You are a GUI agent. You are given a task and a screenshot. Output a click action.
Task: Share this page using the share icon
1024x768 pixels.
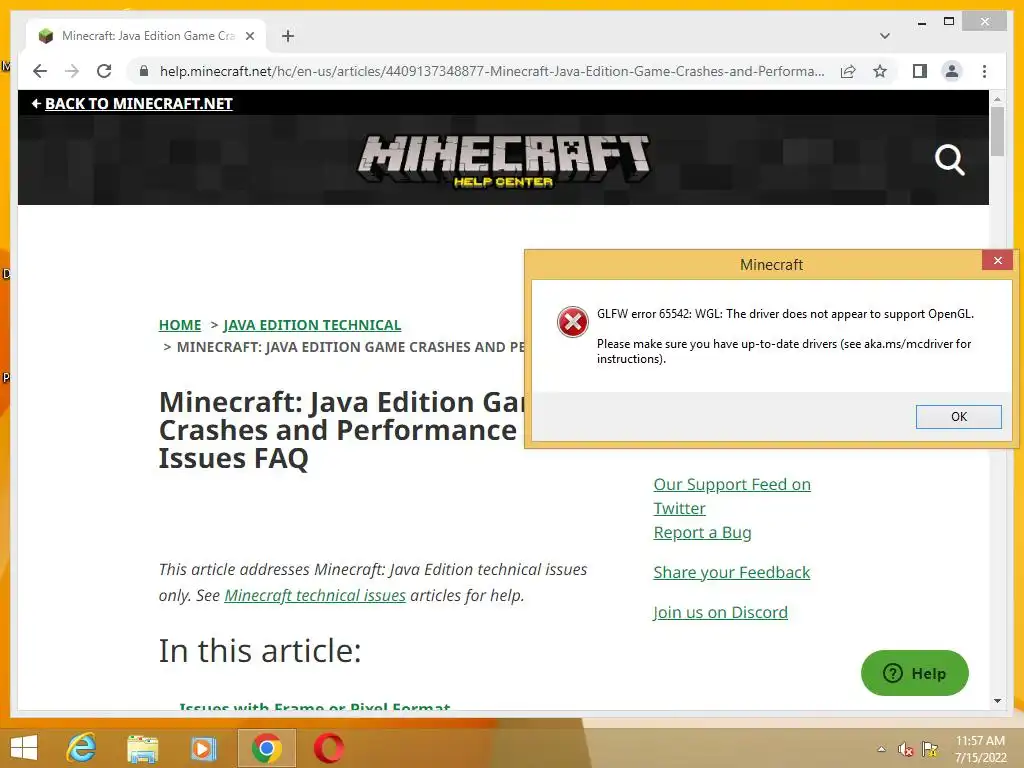(x=848, y=71)
